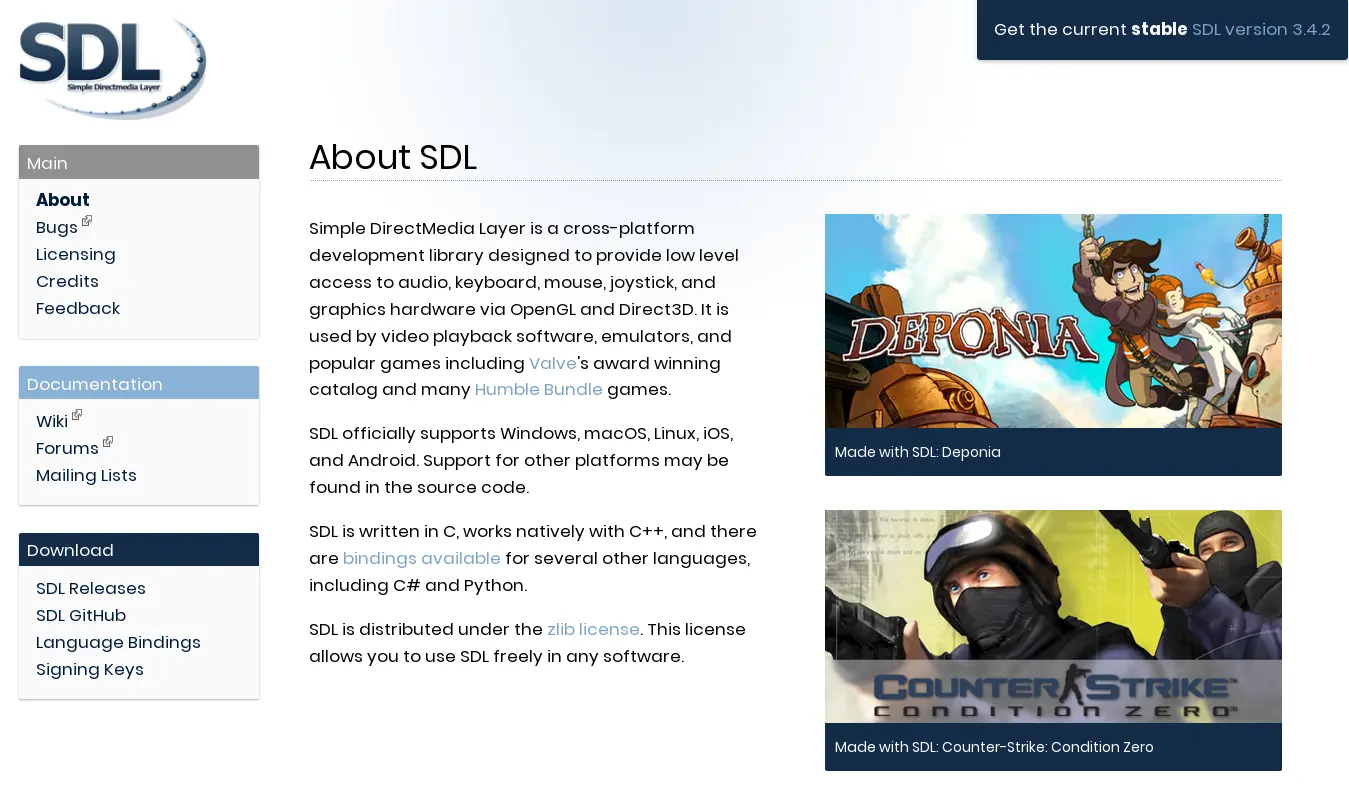
Task: Click external link icon beside Bugs
Action: click(87, 221)
